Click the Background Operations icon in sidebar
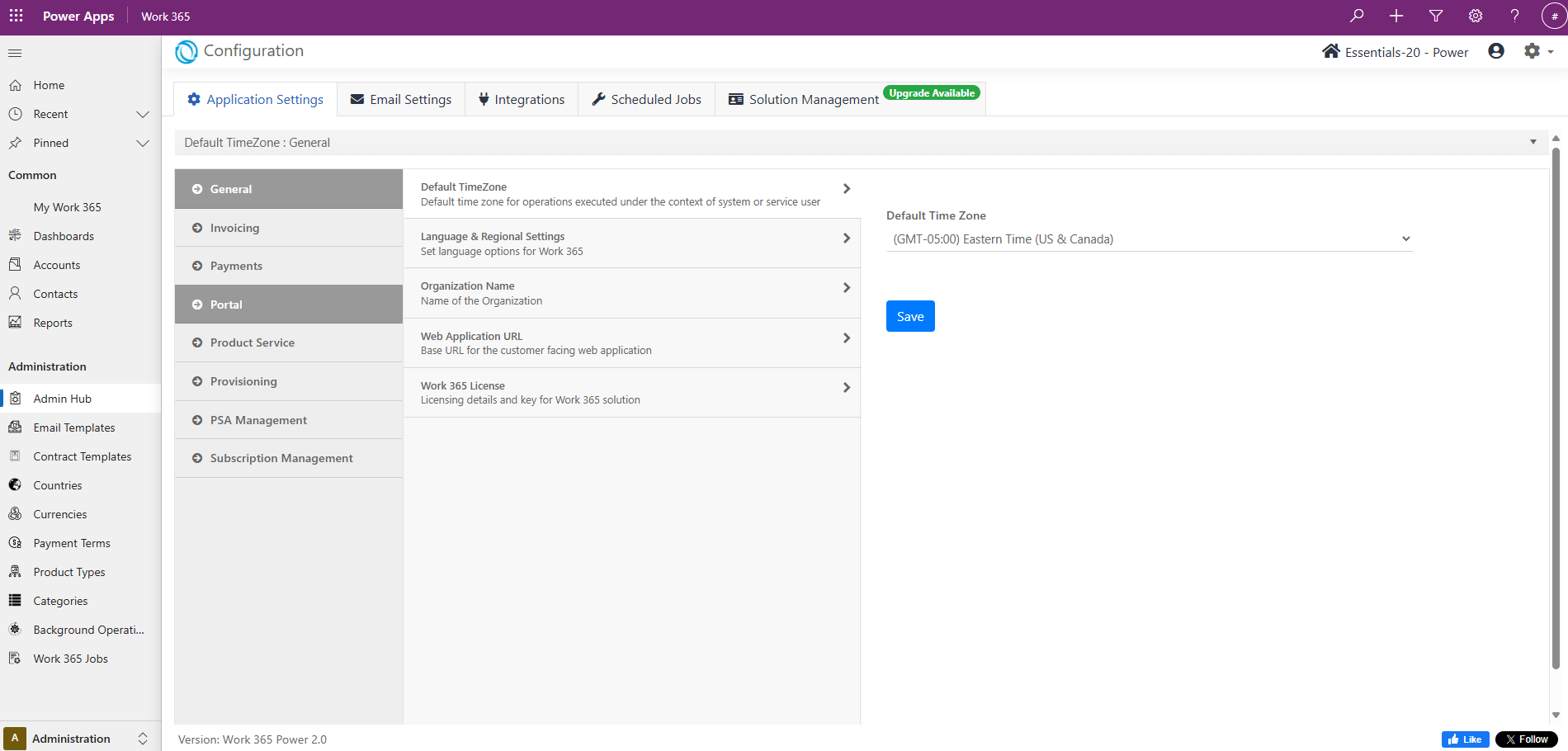 15,629
